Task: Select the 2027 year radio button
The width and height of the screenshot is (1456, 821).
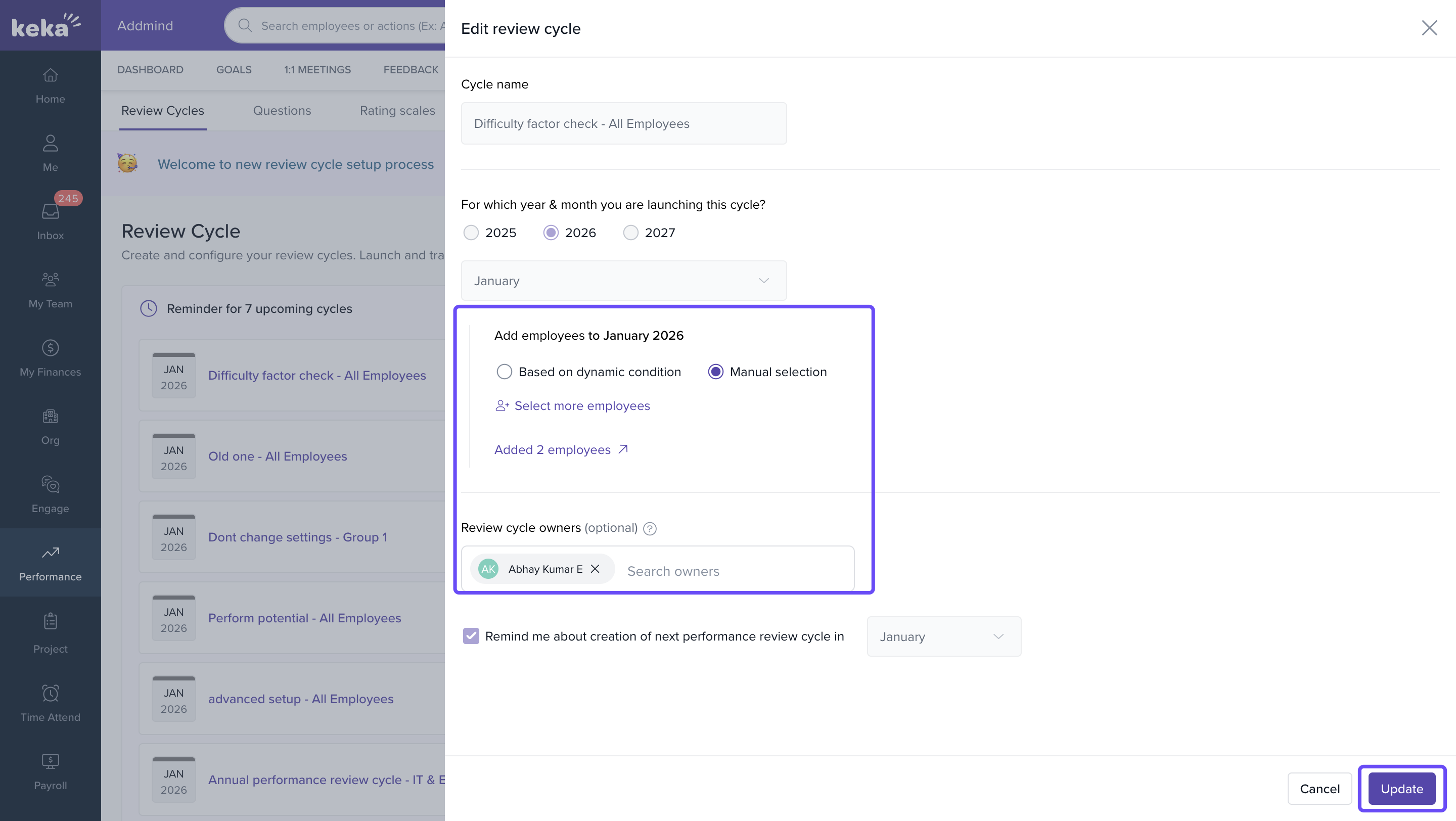Action: coord(631,233)
